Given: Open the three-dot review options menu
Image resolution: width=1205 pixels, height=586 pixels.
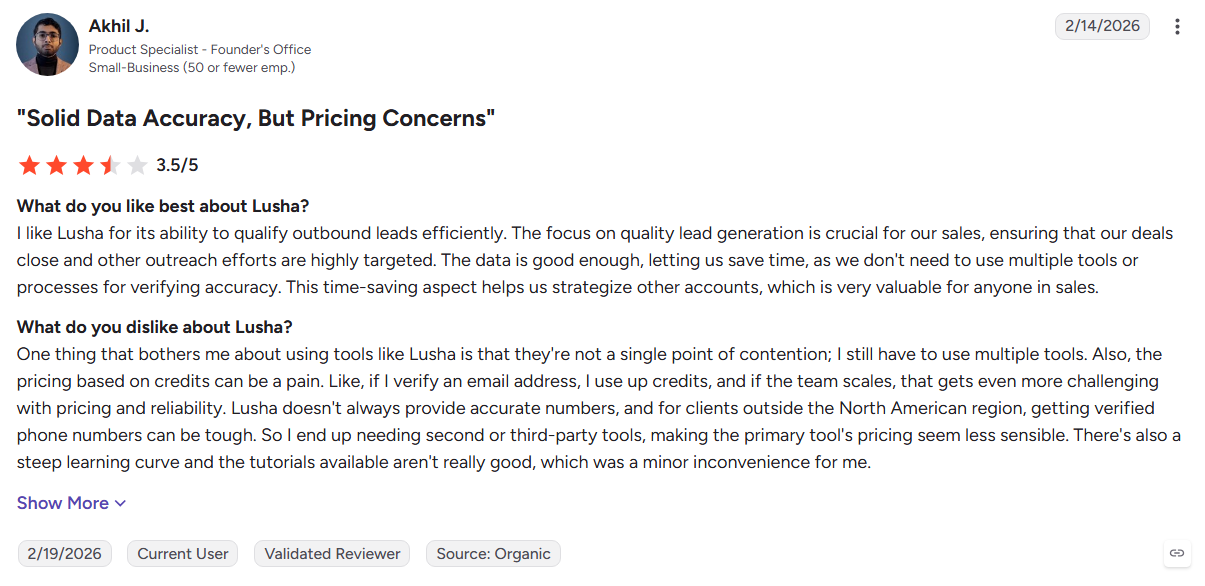Looking at the screenshot, I should click(1177, 27).
